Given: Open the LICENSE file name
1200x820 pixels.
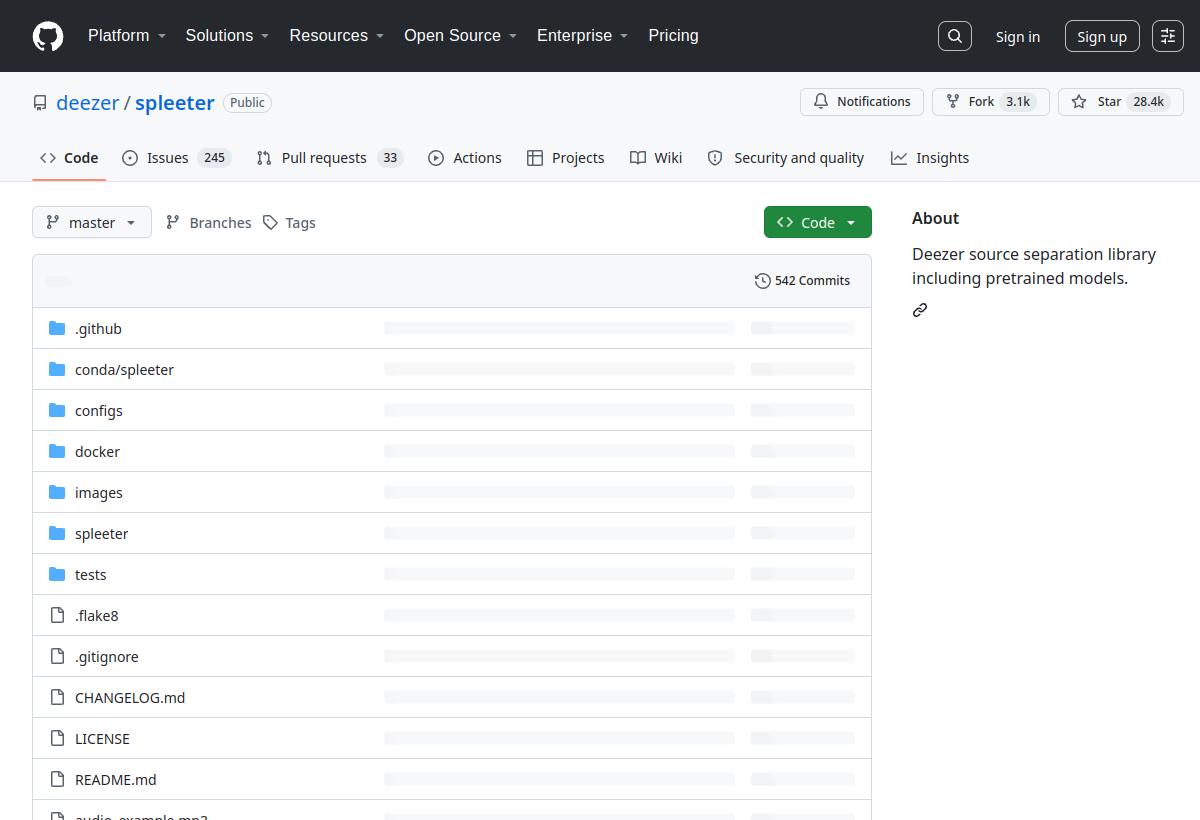Looking at the screenshot, I should [102, 739].
